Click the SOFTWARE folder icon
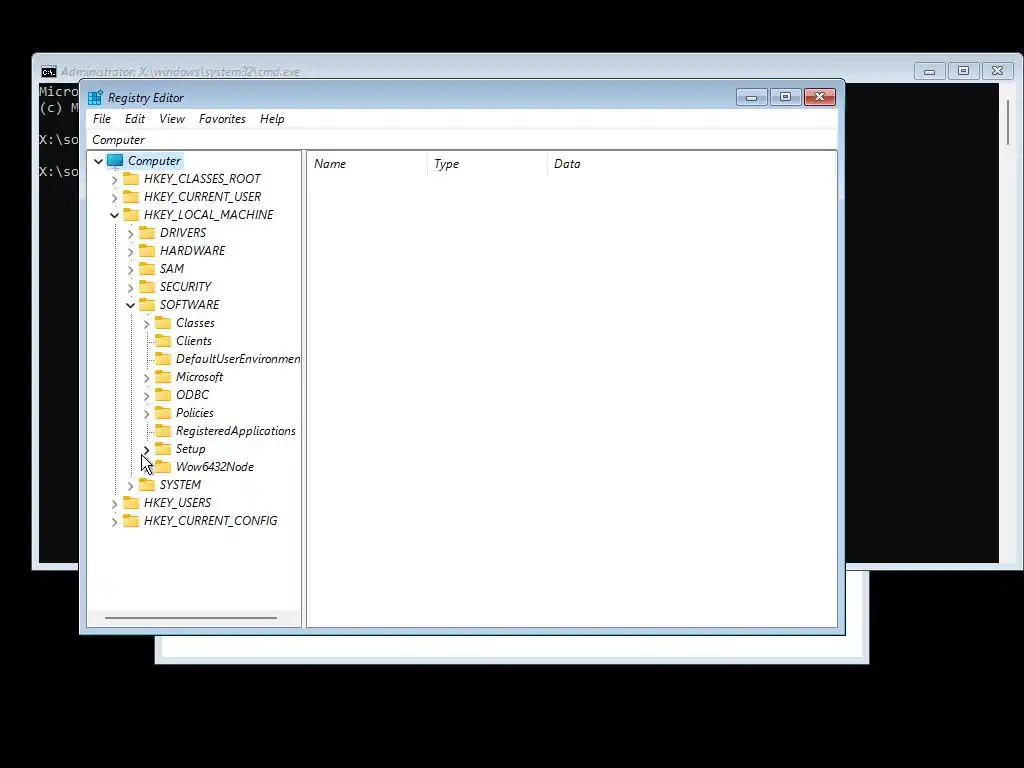This screenshot has width=1024, height=768. click(148, 305)
